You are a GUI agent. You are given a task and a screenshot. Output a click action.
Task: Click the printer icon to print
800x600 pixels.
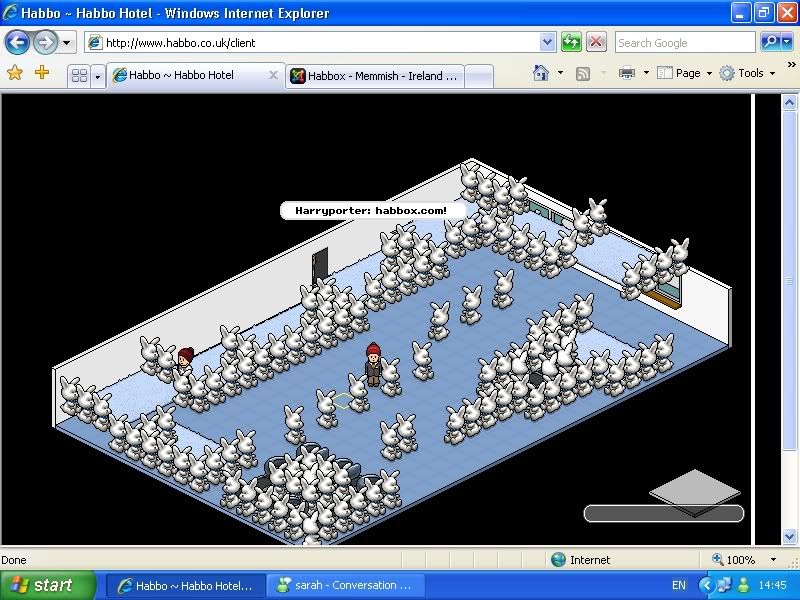coord(627,73)
